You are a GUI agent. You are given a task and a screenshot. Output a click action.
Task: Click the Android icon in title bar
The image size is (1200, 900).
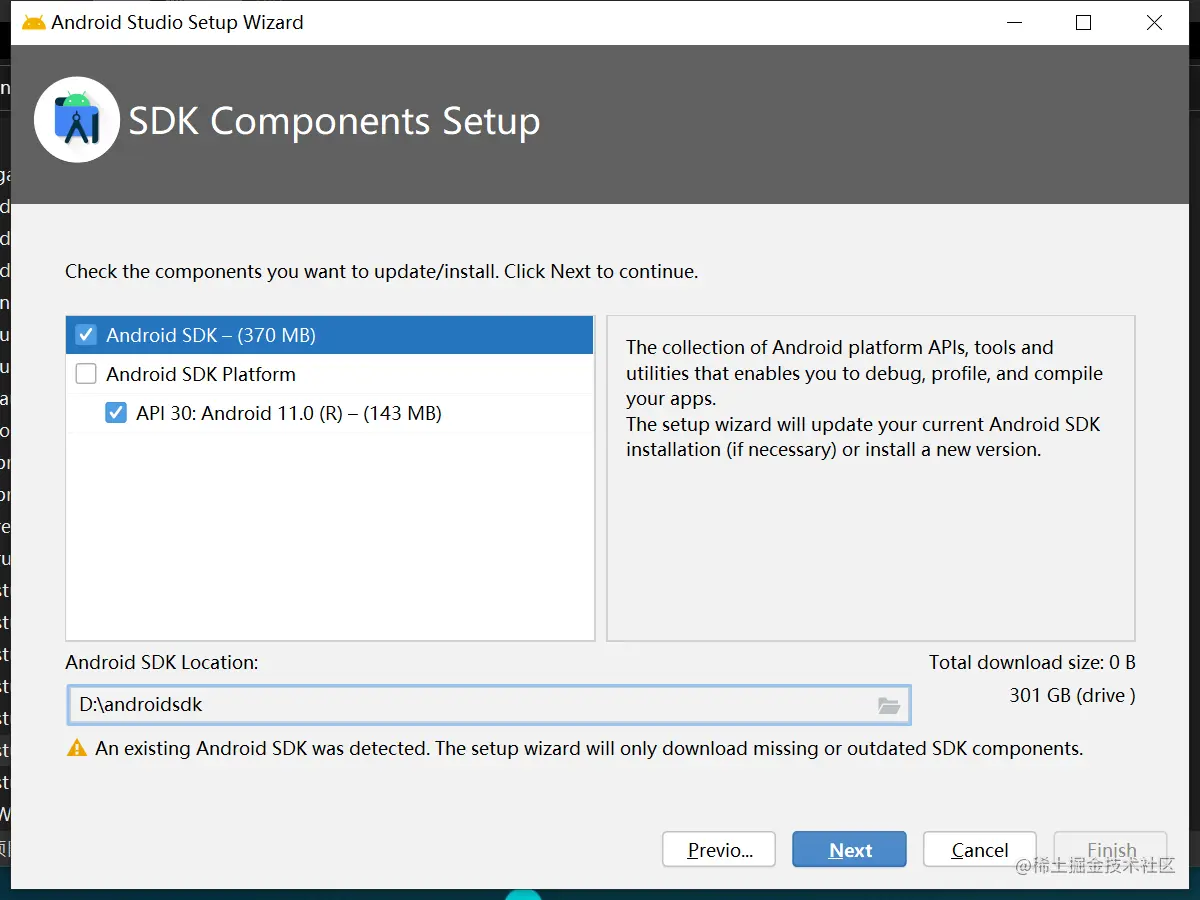pos(33,22)
